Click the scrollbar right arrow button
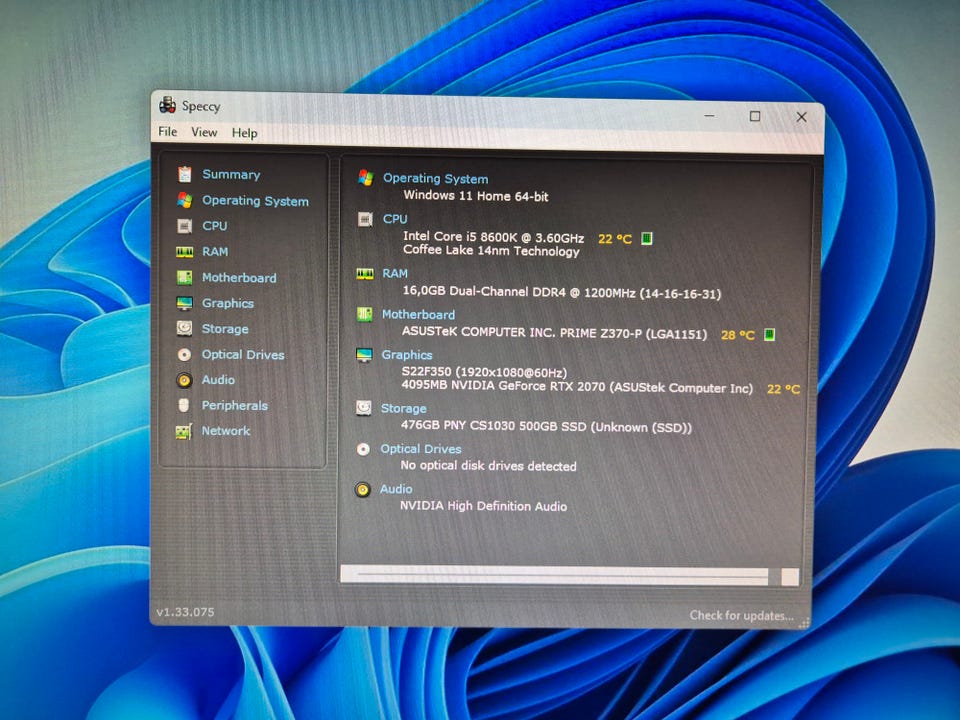The height and width of the screenshot is (720, 960). coord(790,577)
